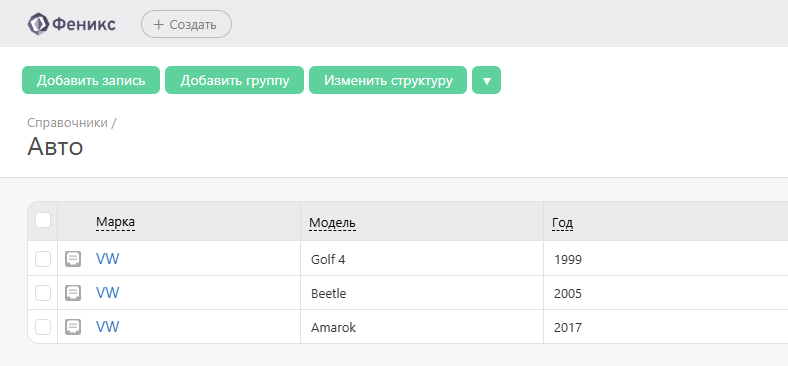Select the 2017 year cell

(x=666, y=327)
